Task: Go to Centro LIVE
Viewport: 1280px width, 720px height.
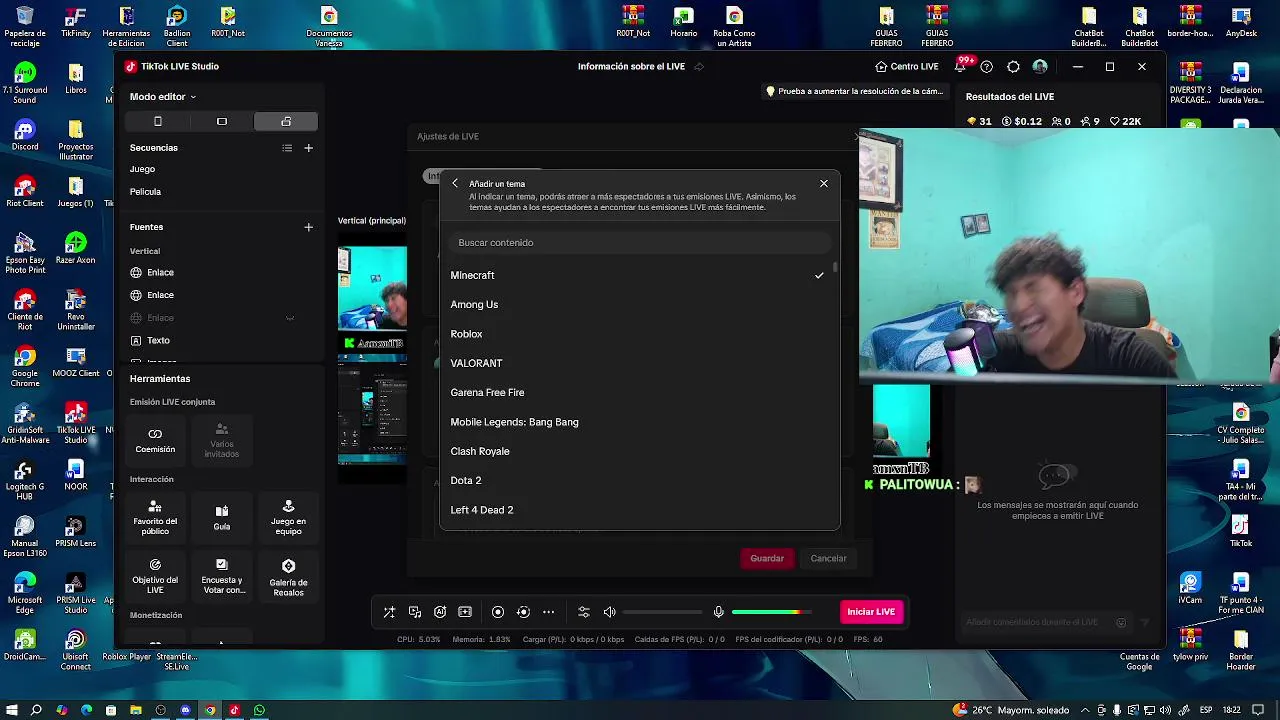Action: click(906, 67)
